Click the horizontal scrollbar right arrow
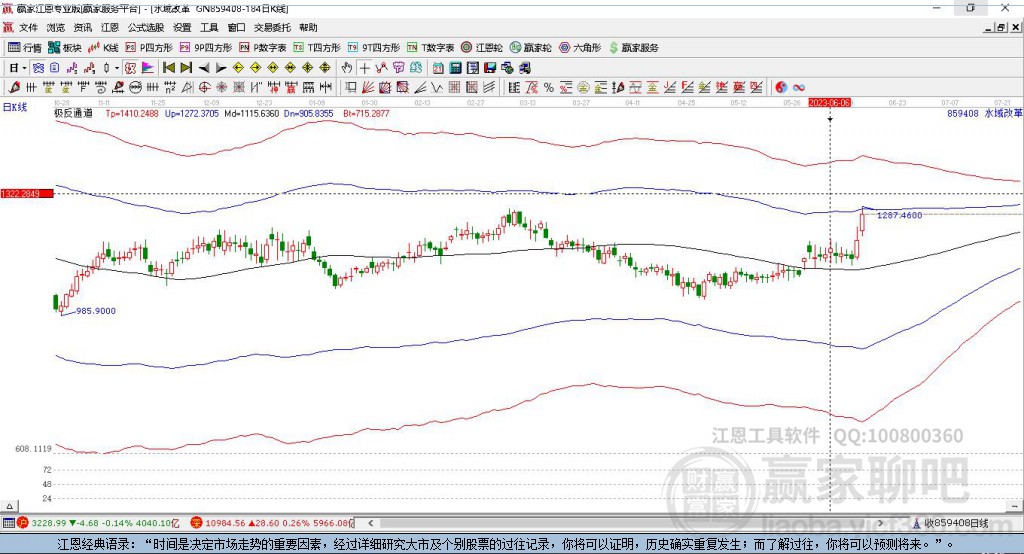Screen dimensions: 1024x554 (880, 523)
